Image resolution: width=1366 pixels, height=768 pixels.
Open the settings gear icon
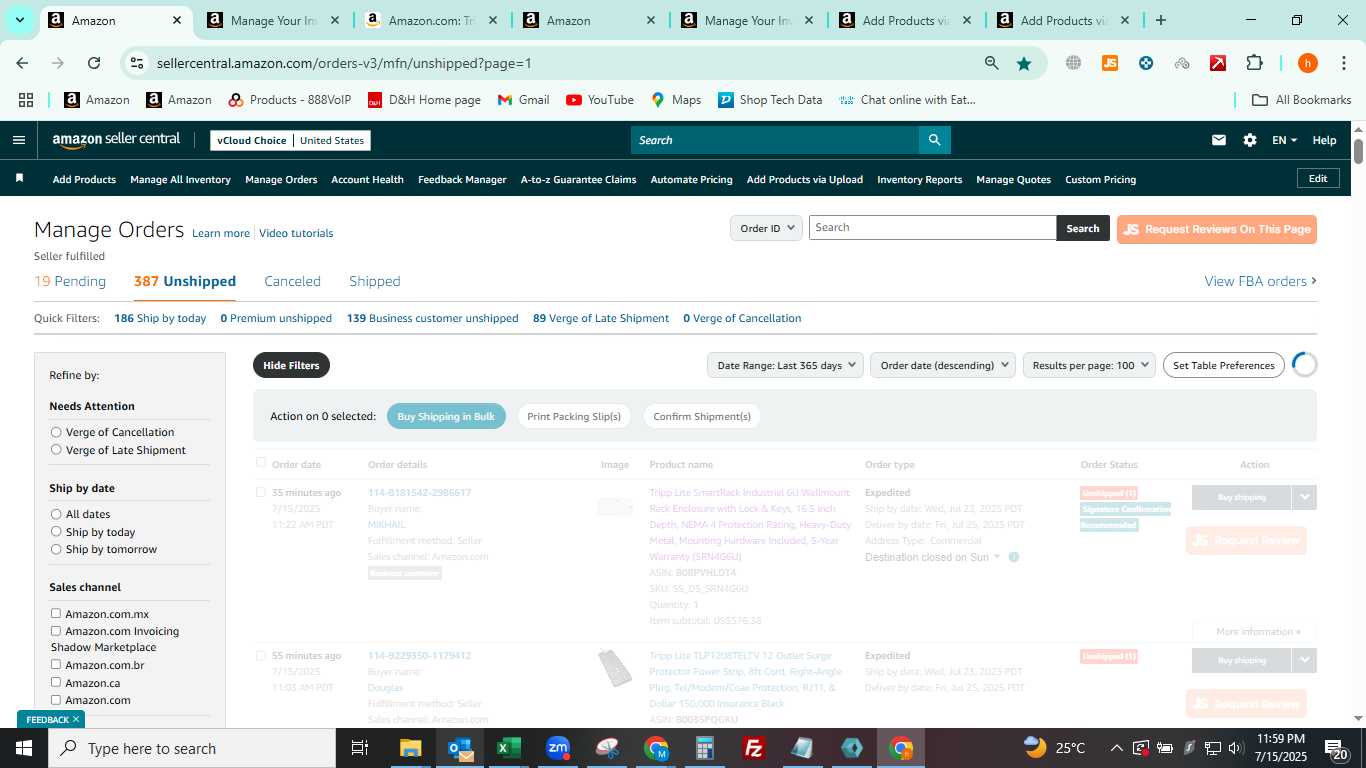(1250, 140)
